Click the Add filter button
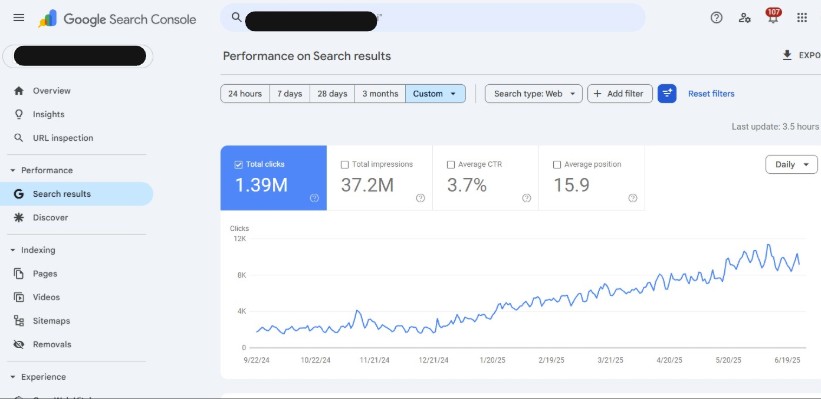 (x=620, y=94)
